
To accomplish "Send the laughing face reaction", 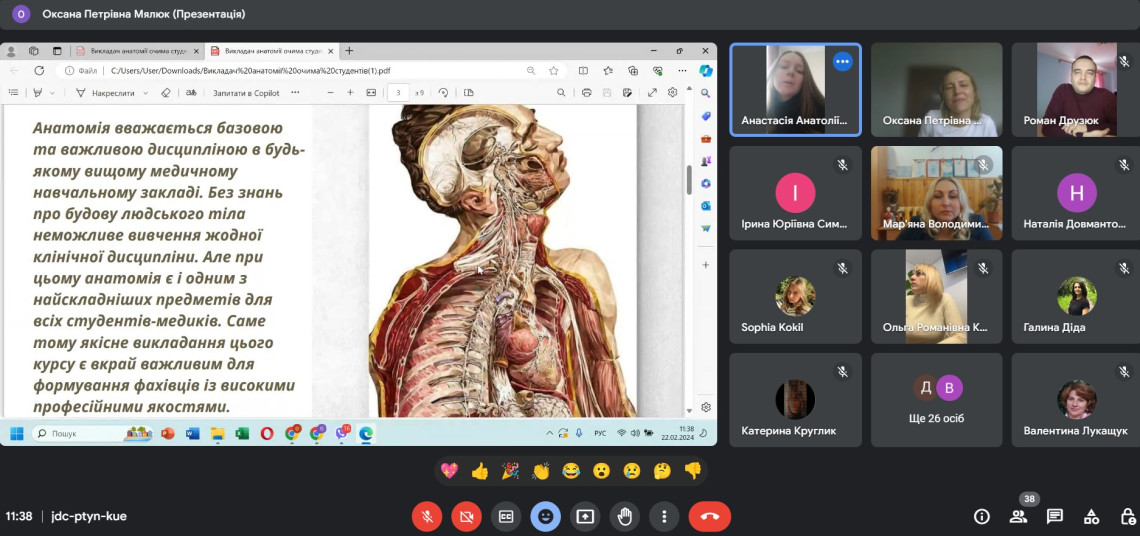I will click(x=571, y=471).
